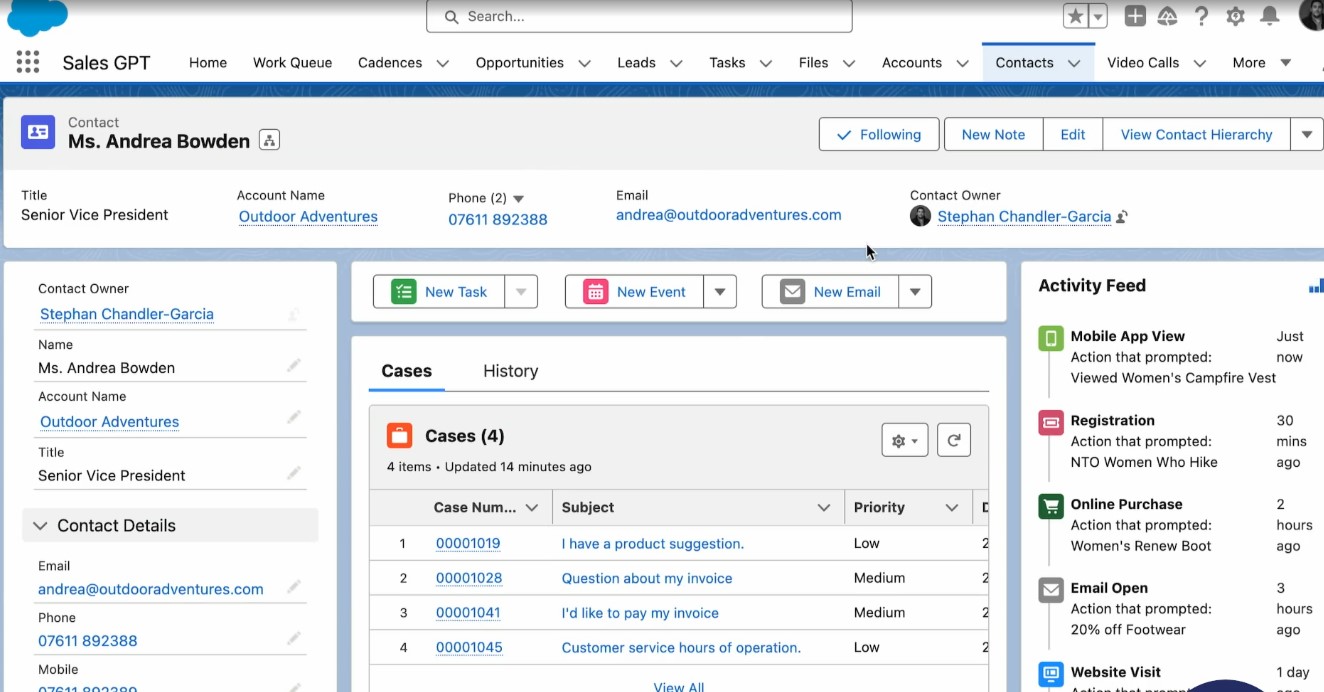This screenshot has height=692, width=1324.
Task: Click the New Task button
Action: click(x=439, y=292)
